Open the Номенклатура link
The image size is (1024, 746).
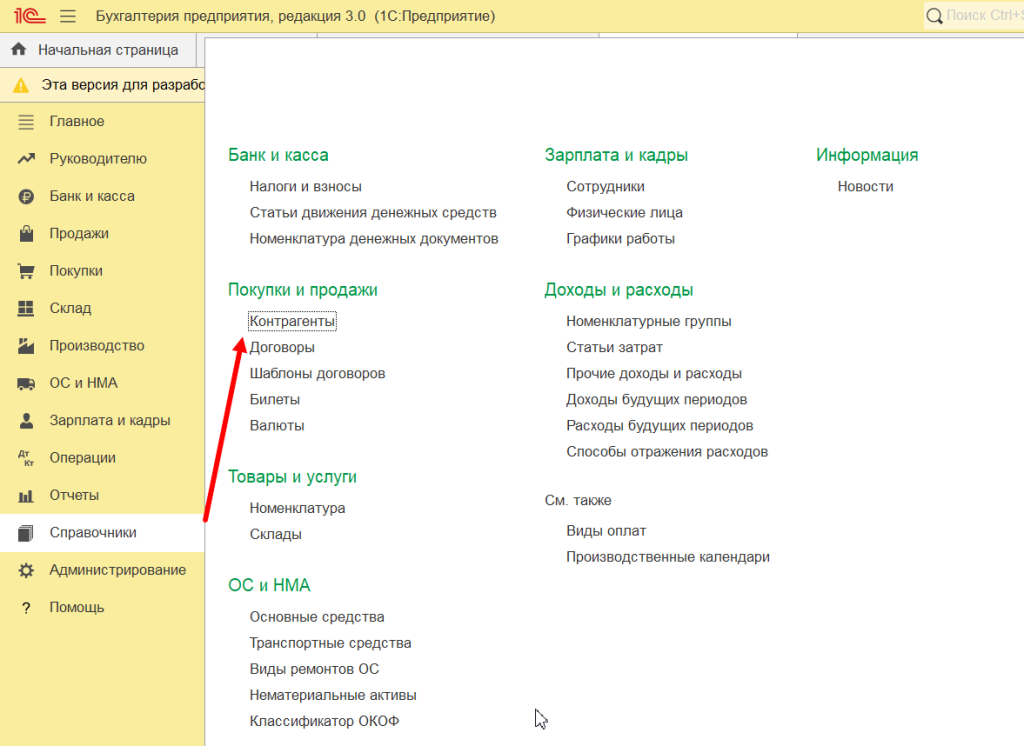click(297, 508)
